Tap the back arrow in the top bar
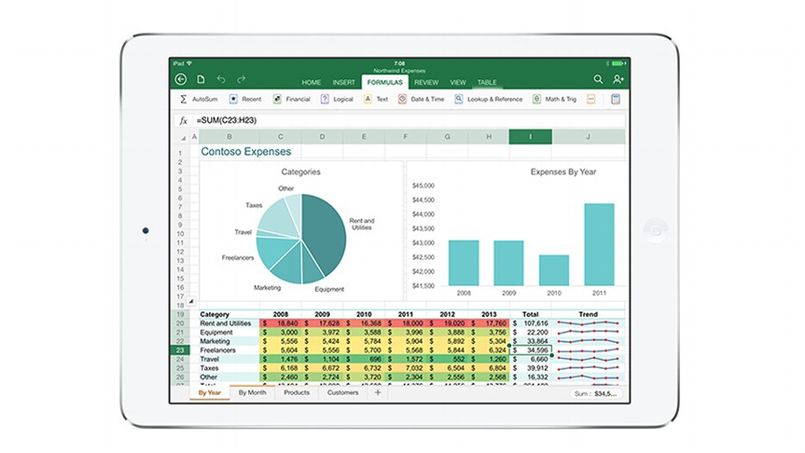The width and height of the screenshot is (805, 453). [181, 79]
